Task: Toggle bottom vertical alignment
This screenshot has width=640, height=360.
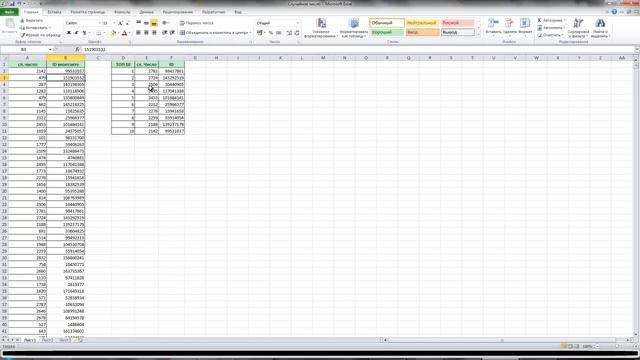Action: click(x=154, y=23)
